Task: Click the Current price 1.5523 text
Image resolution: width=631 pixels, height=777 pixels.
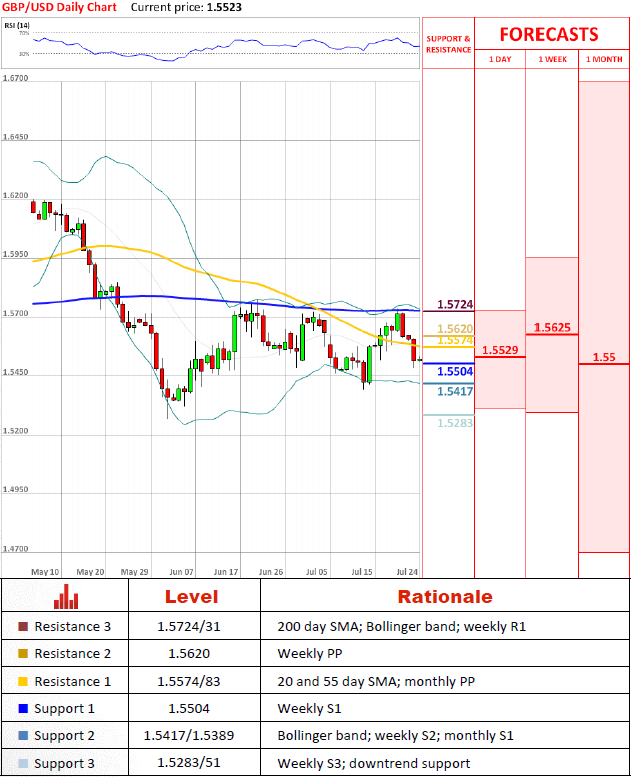Action: 186,7
